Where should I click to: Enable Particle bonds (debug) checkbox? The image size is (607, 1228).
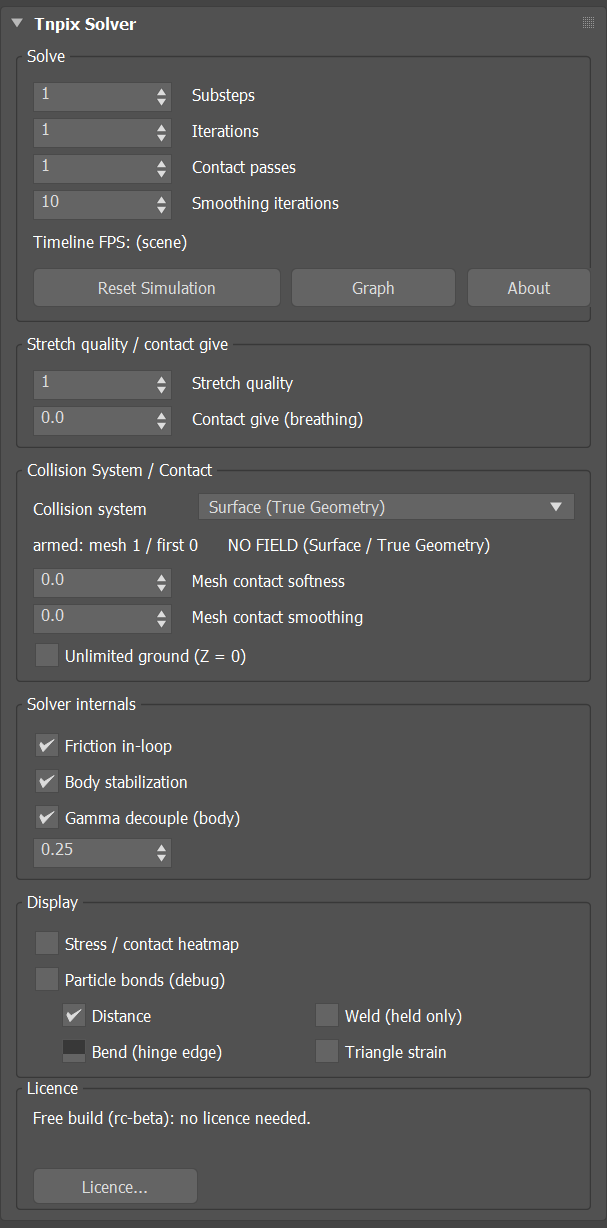46,980
